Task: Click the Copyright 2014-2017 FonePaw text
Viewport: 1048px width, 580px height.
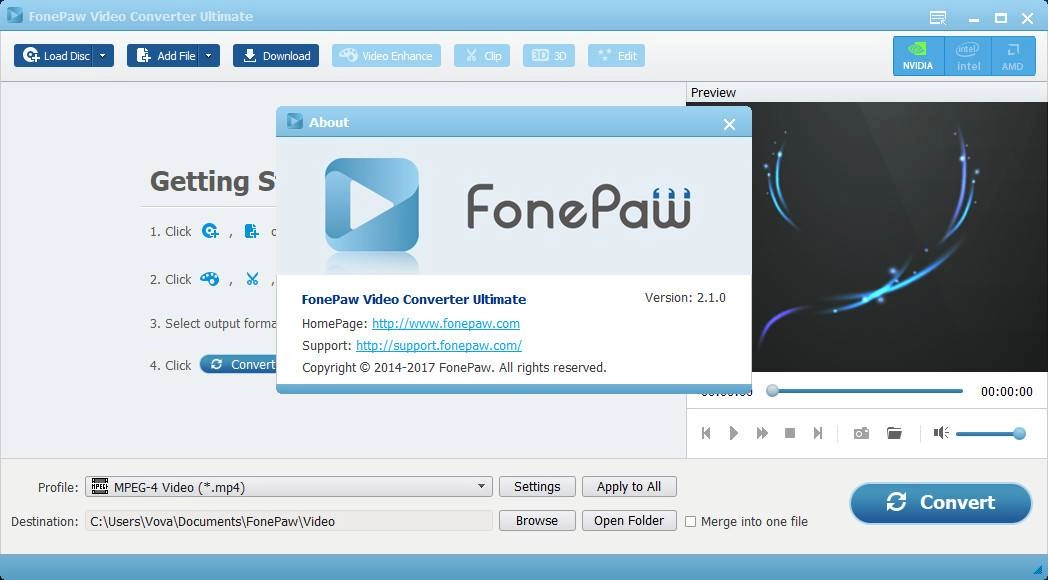Action: (x=454, y=368)
